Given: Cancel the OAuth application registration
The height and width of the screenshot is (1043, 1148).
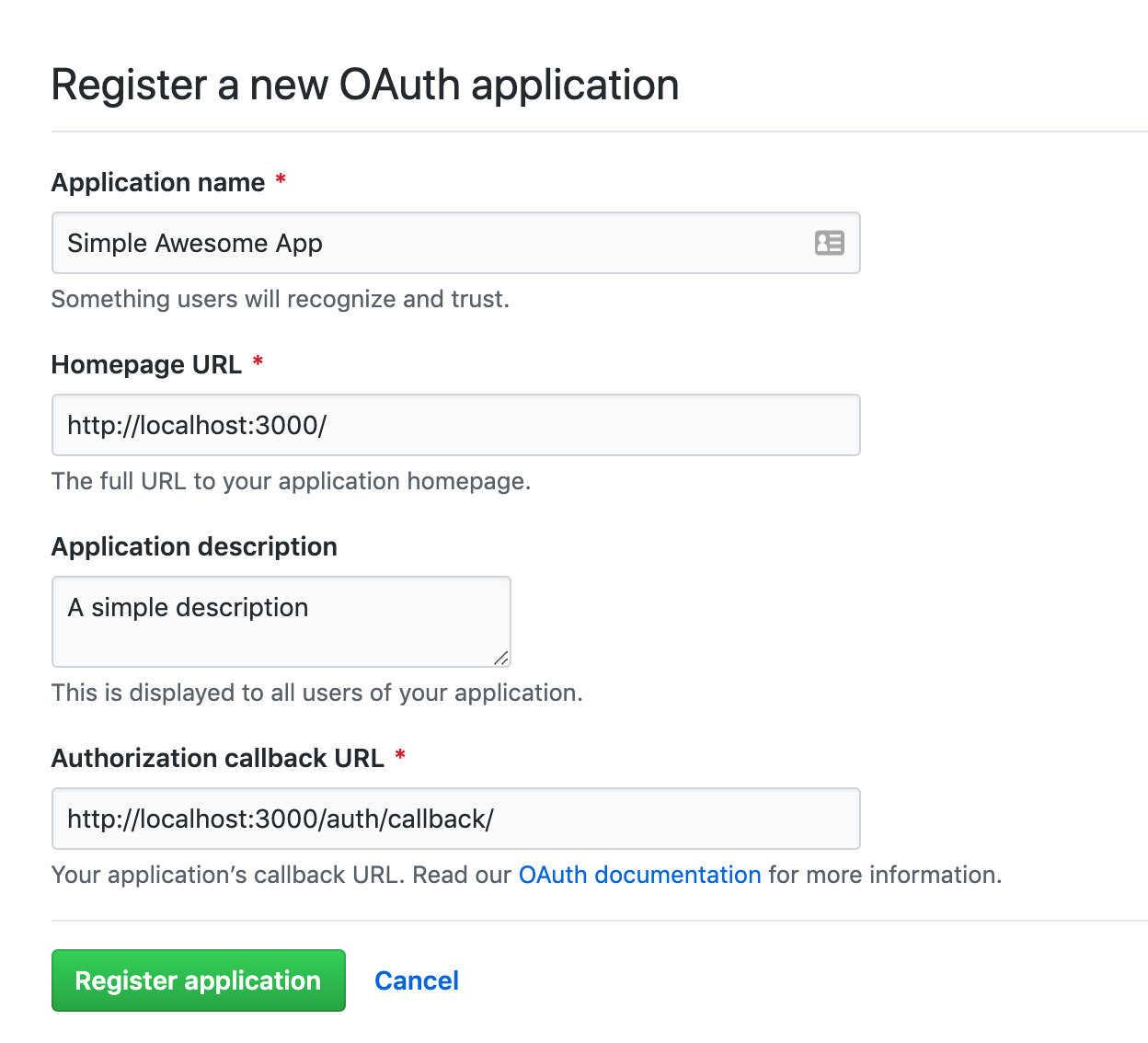Looking at the screenshot, I should coord(417,980).
